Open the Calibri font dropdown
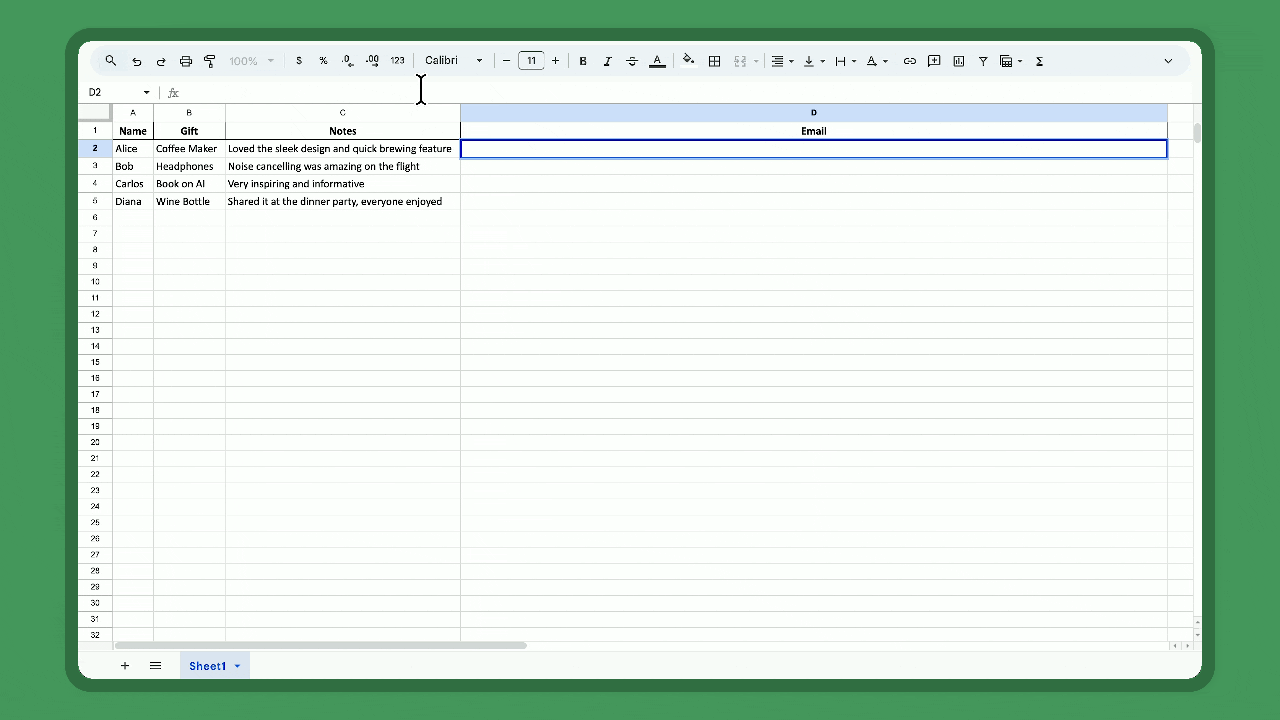Image resolution: width=1280 pixels, height=720 pixels. tap(454, 61)
